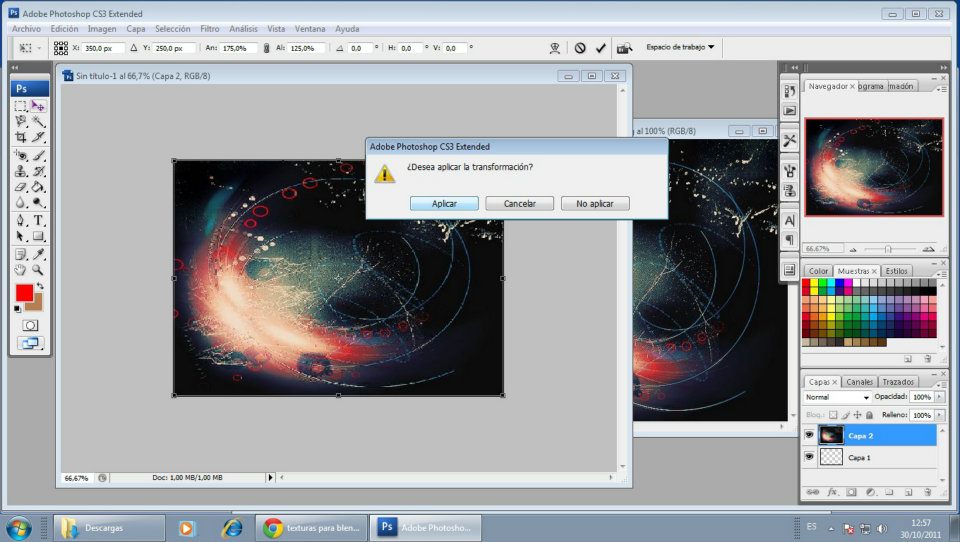Open the Edición menu
960x542 pixels.
pyautogui.click(x=64, y=29)
